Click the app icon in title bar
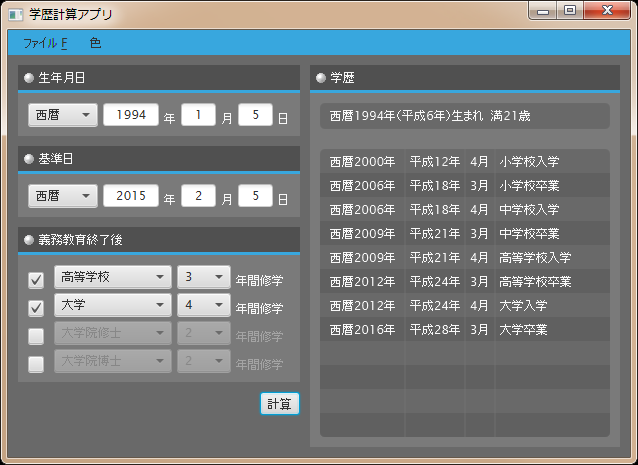This screenshot has height=465, width=638. 15,15
